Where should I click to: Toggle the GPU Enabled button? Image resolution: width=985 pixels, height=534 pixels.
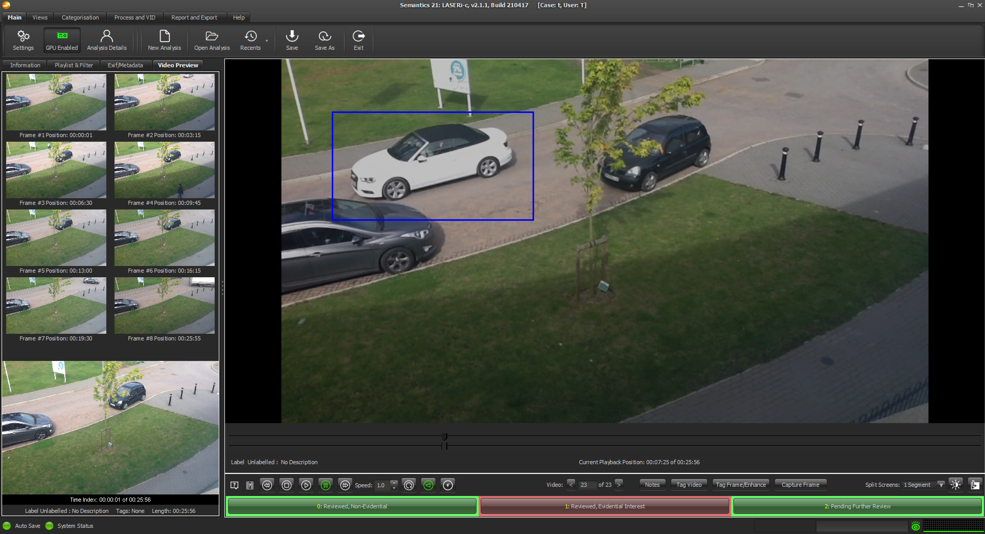tap(61, 40)
